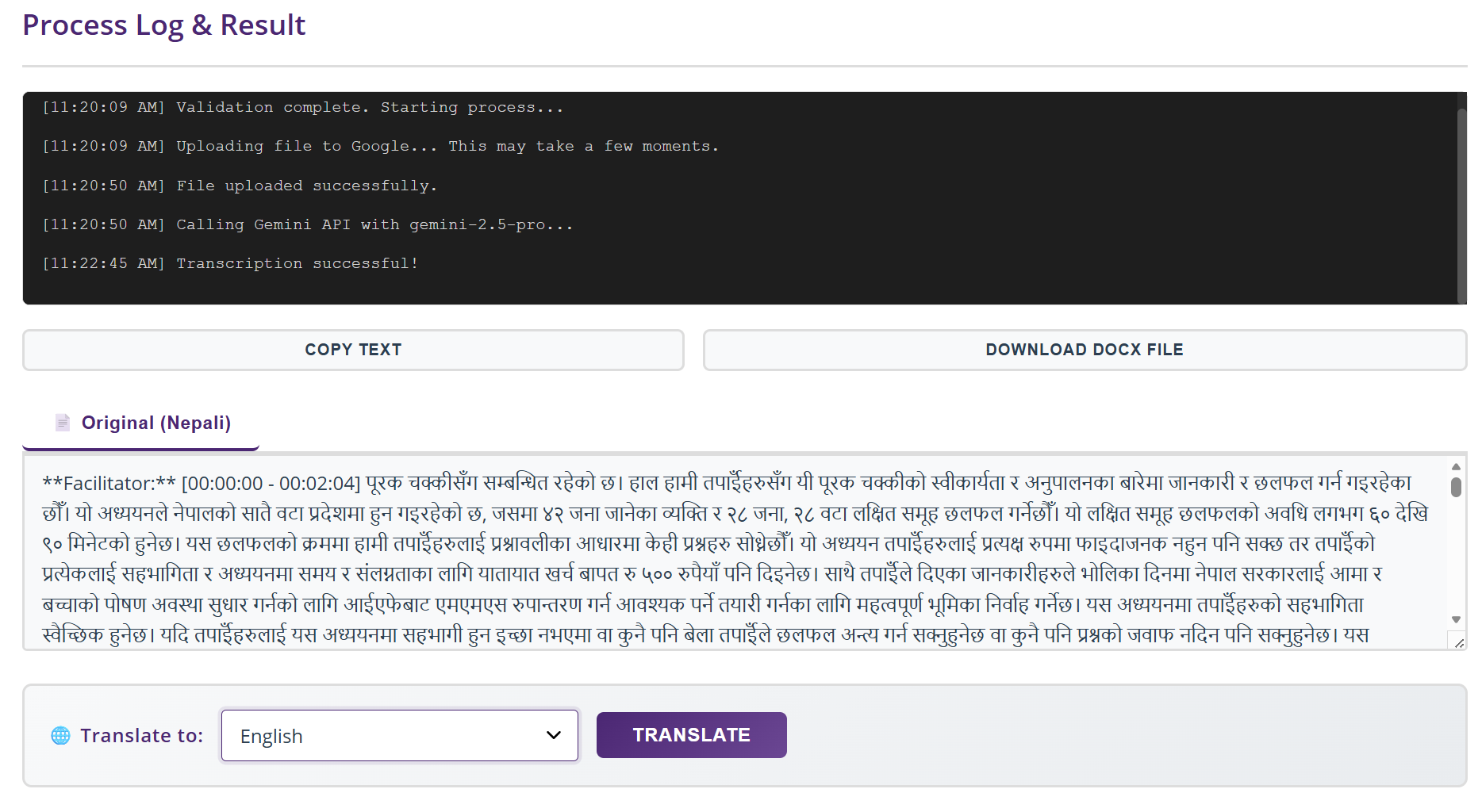The image size is (1482, 812).
Task: Click the transcript scrollbar down arrow
Action: click(x=1456, y=619)
